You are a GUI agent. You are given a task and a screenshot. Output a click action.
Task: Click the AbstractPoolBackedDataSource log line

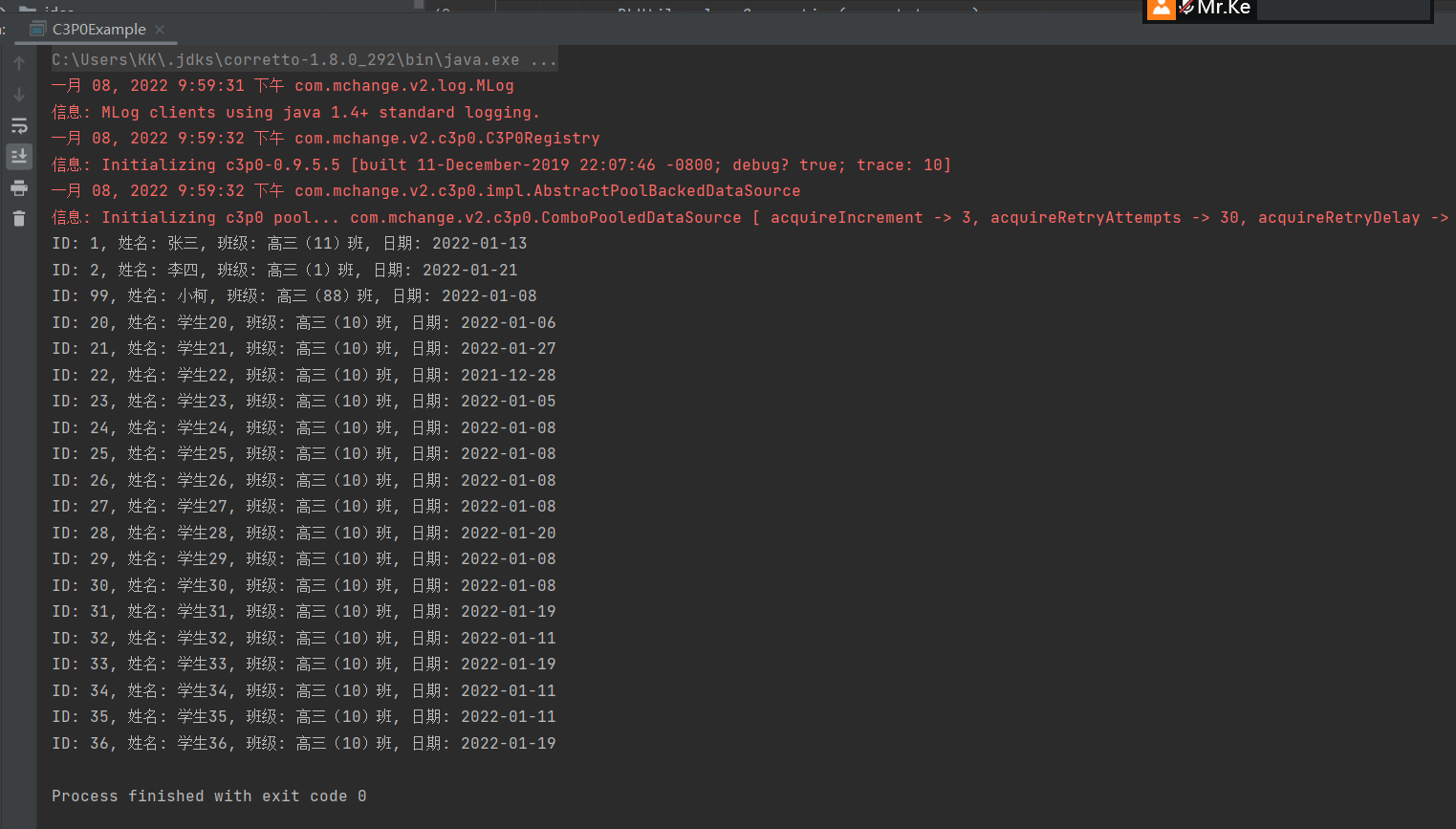[426, 191]
